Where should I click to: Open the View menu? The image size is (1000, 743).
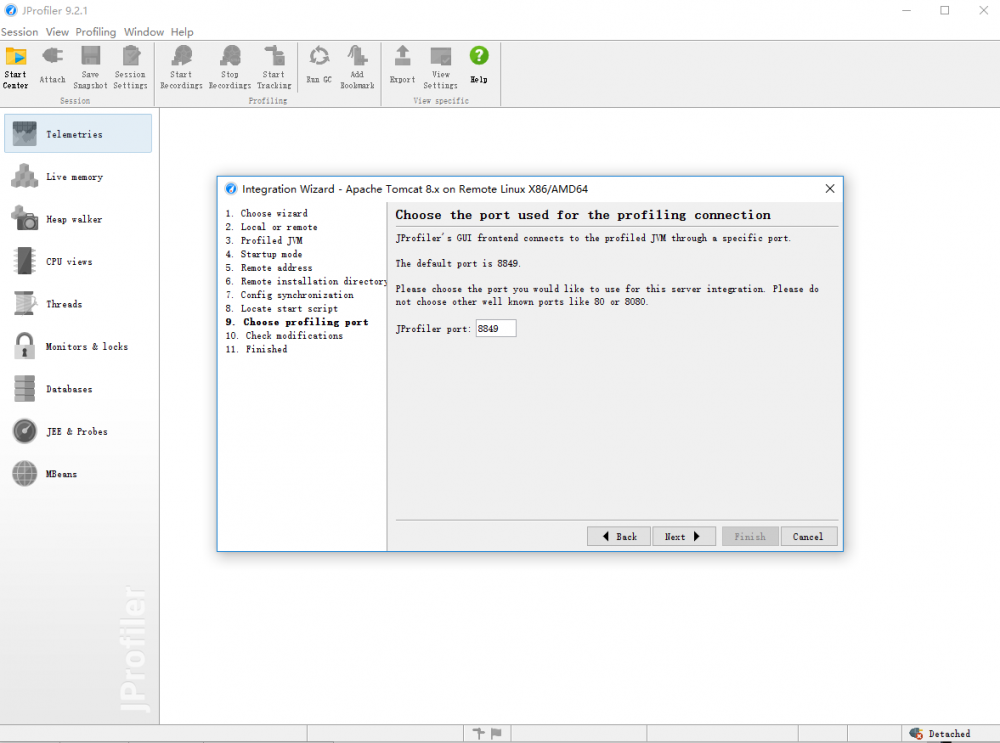click(57, 32)
